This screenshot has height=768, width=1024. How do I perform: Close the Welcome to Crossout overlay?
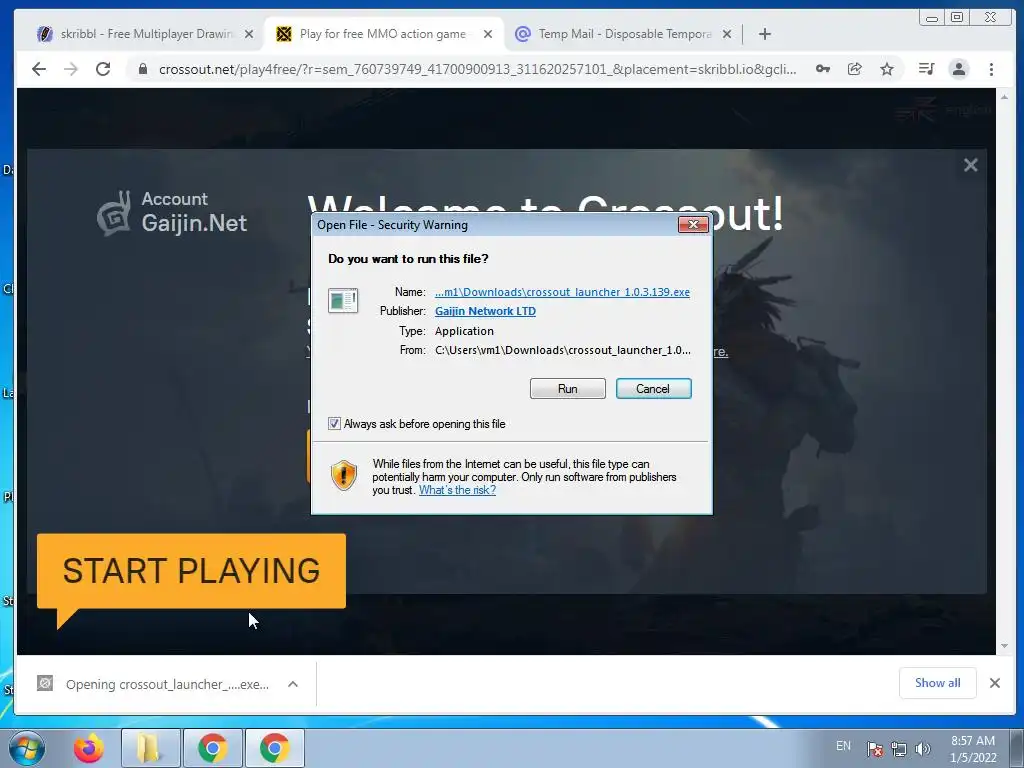point(970,165)
